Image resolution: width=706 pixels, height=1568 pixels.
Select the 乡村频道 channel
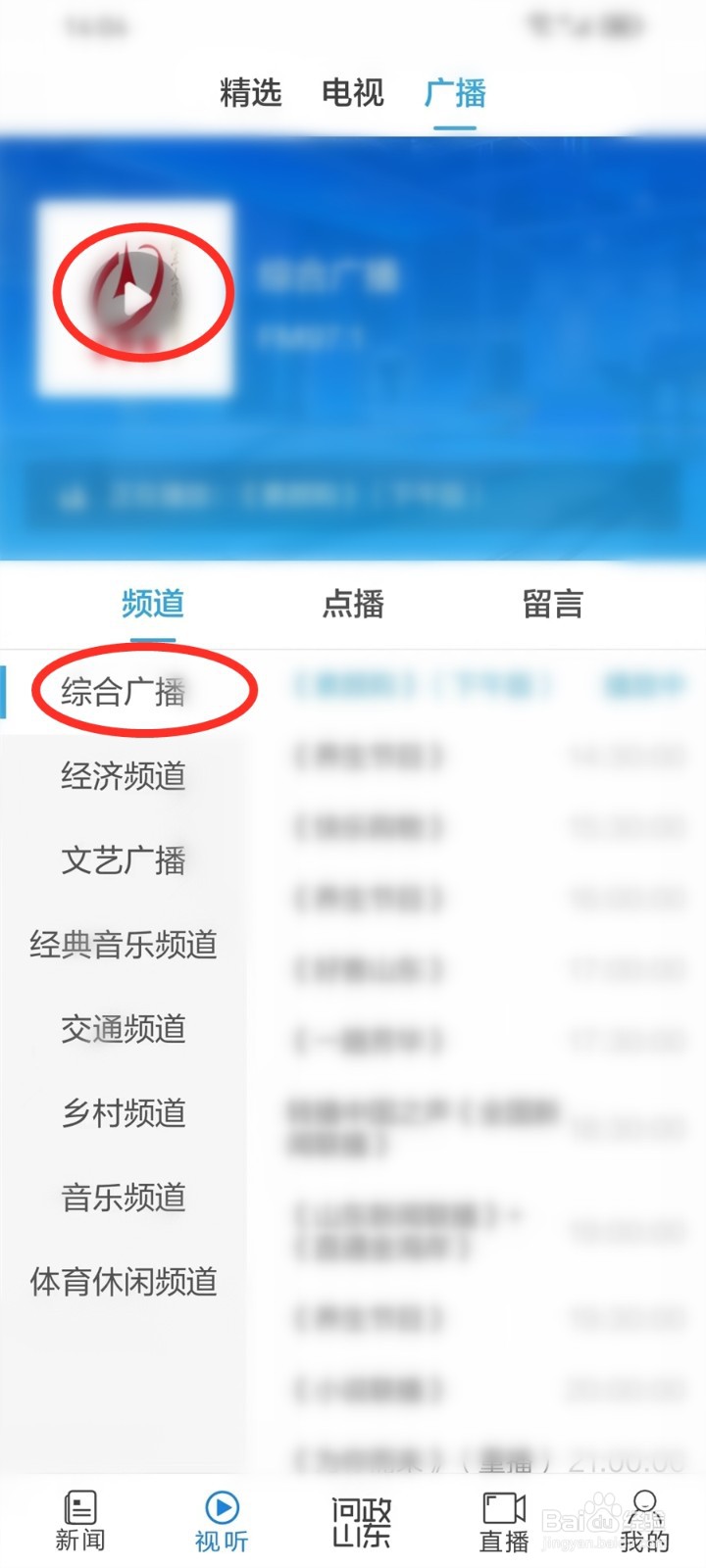pyautogui.click(x=124, y=1113)
